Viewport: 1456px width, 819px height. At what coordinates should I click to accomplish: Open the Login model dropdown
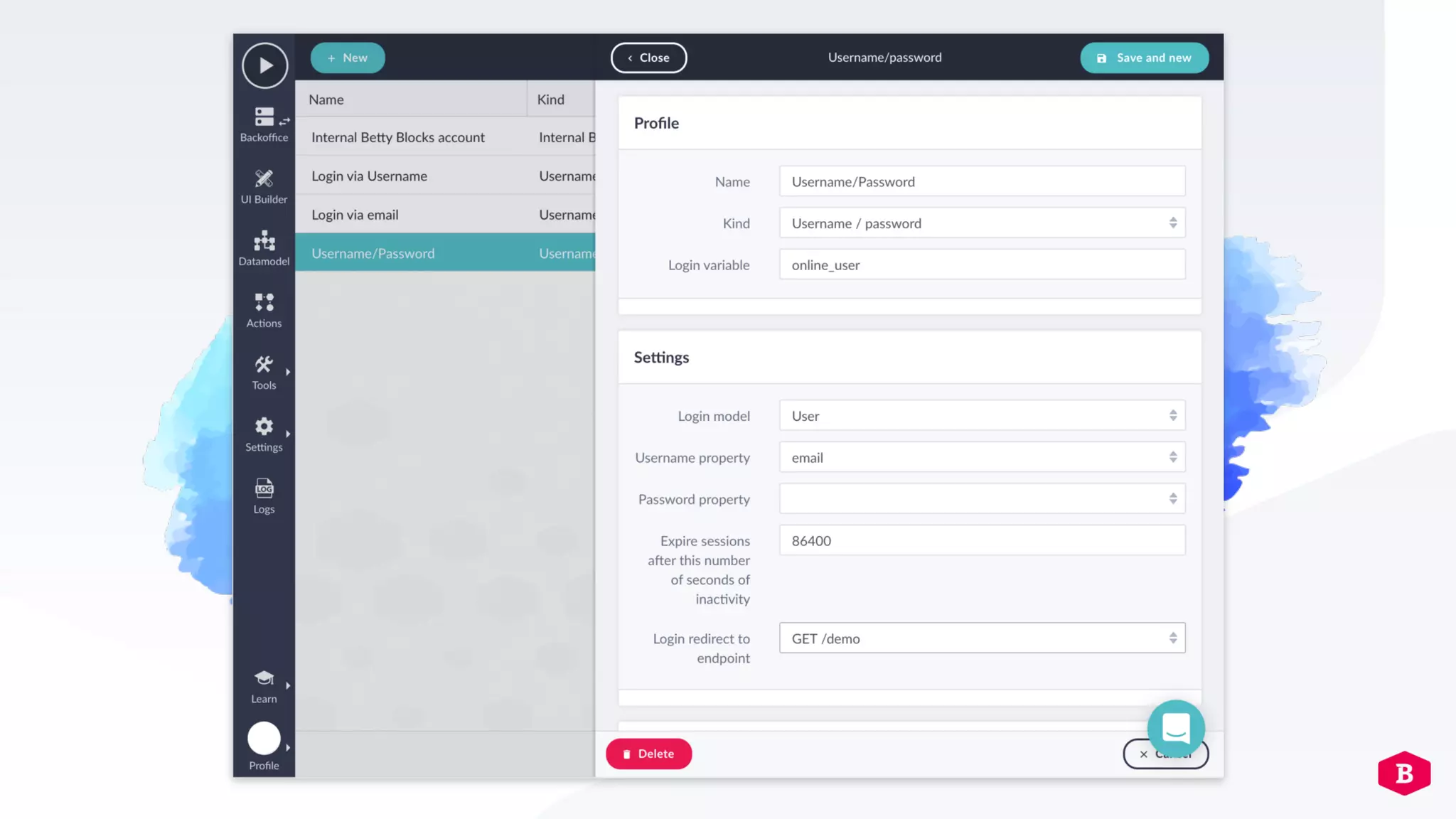point(982,416)
